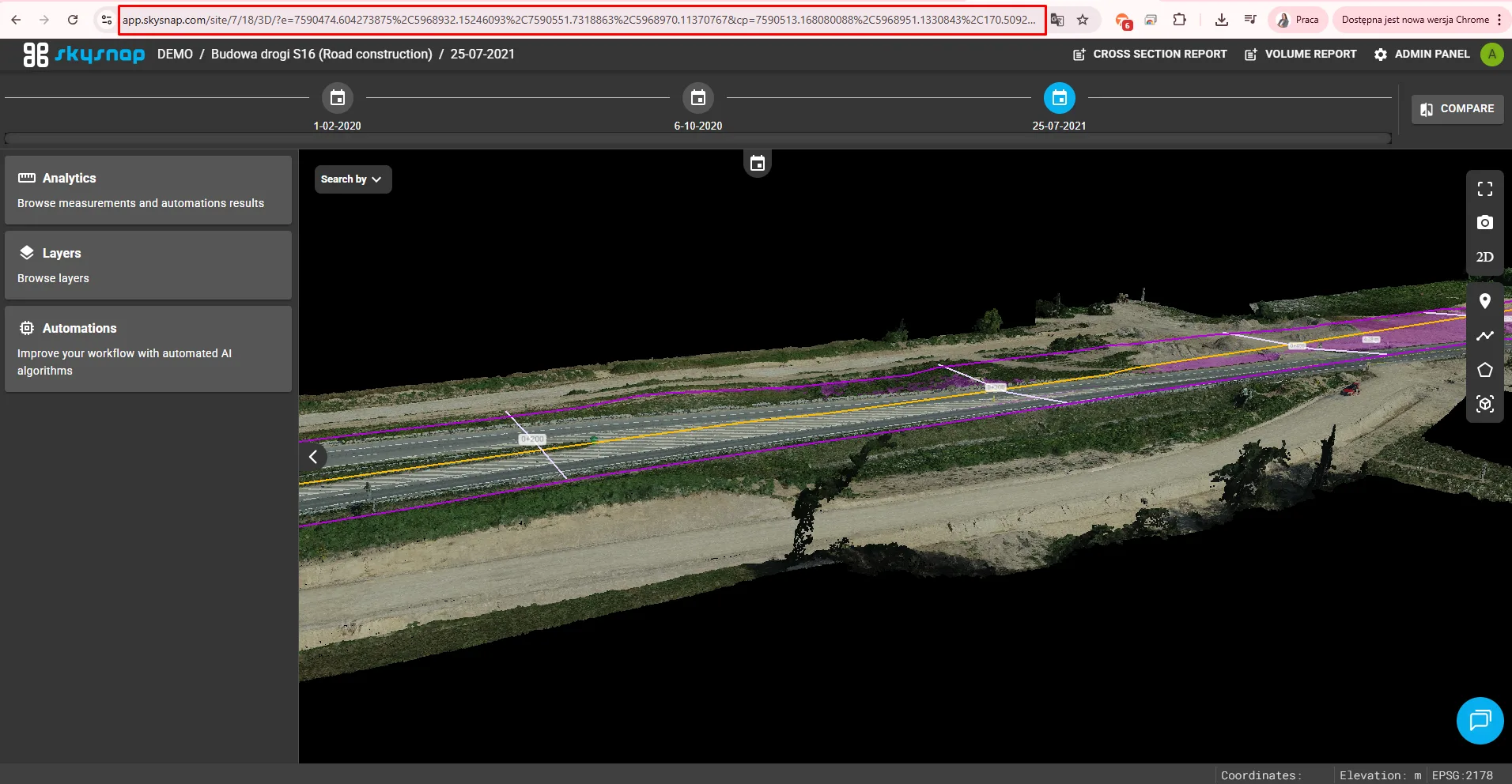
Task: Open the Cross Section Report
Action: click(1149, 55)
